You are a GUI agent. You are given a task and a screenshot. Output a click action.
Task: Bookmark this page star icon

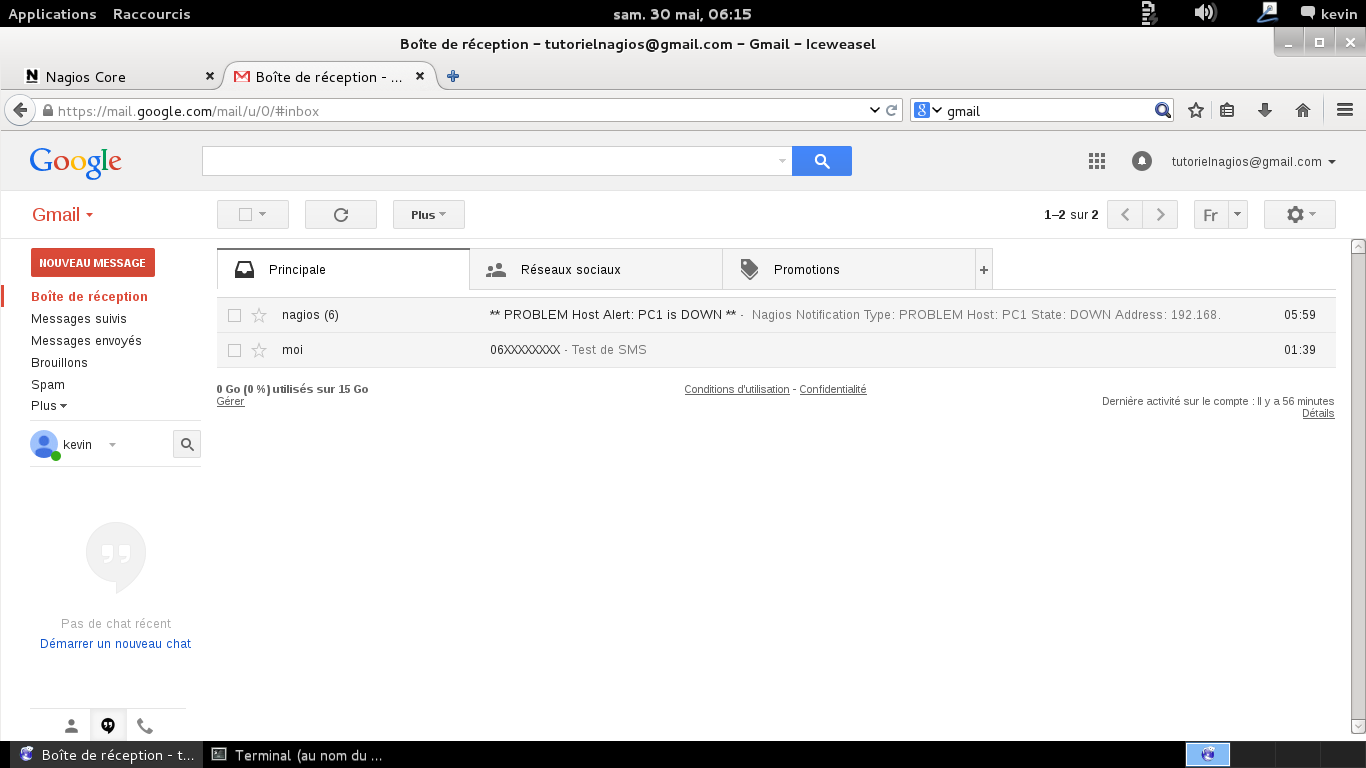click(x=1195, y=110)
